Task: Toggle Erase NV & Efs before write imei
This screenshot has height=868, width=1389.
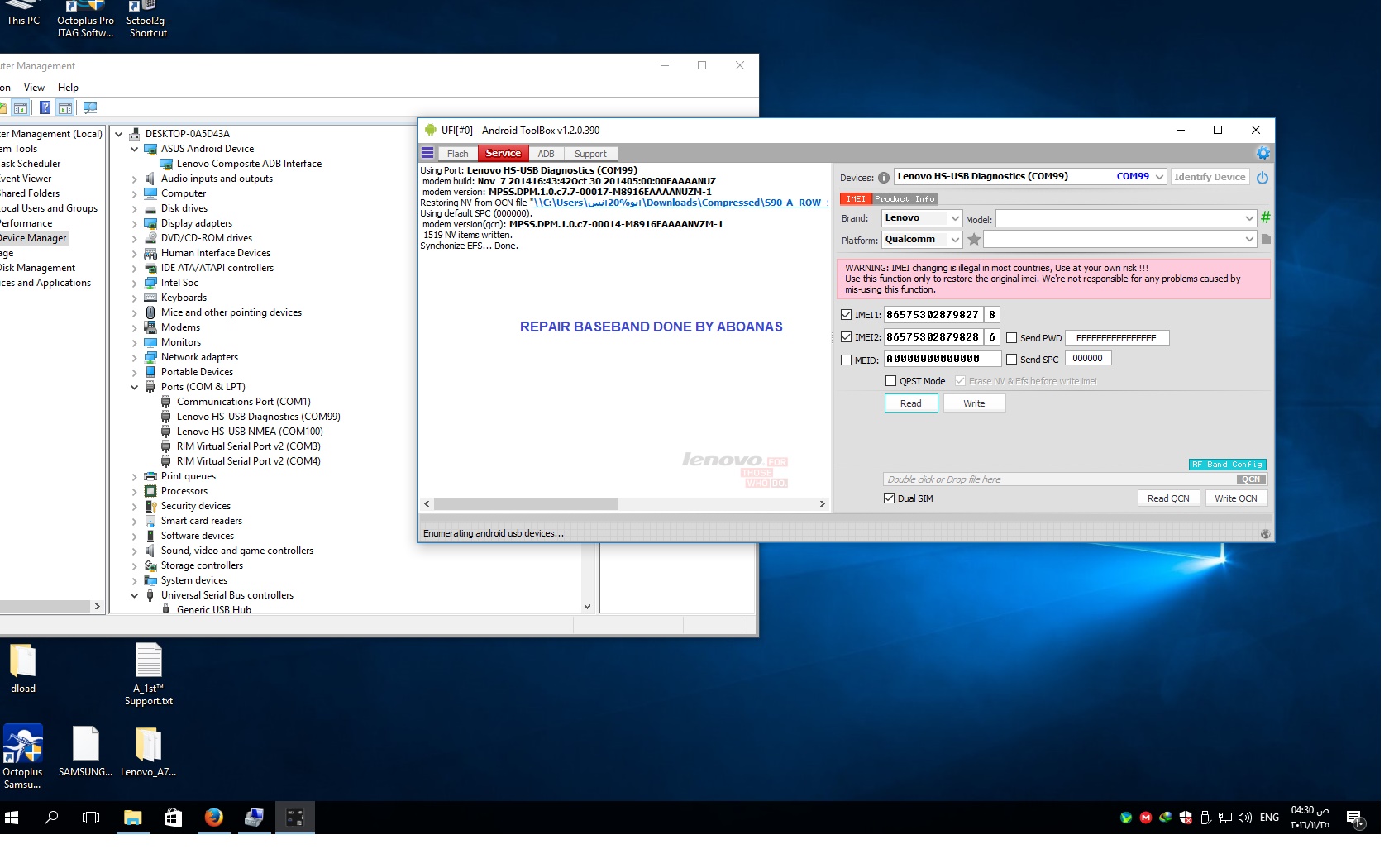Action: (x=960, y=381)
